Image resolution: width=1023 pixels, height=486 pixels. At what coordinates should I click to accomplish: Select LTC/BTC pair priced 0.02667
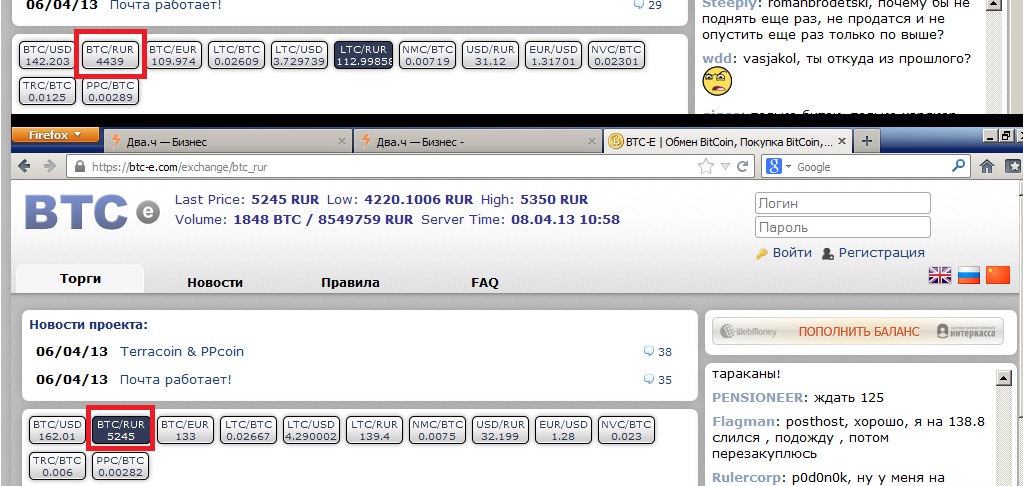pyautogui.click(x=249, y=430)
